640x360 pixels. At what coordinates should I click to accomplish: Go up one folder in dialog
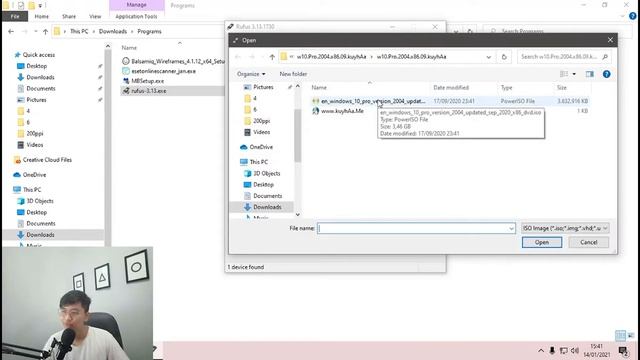point(272,57)
